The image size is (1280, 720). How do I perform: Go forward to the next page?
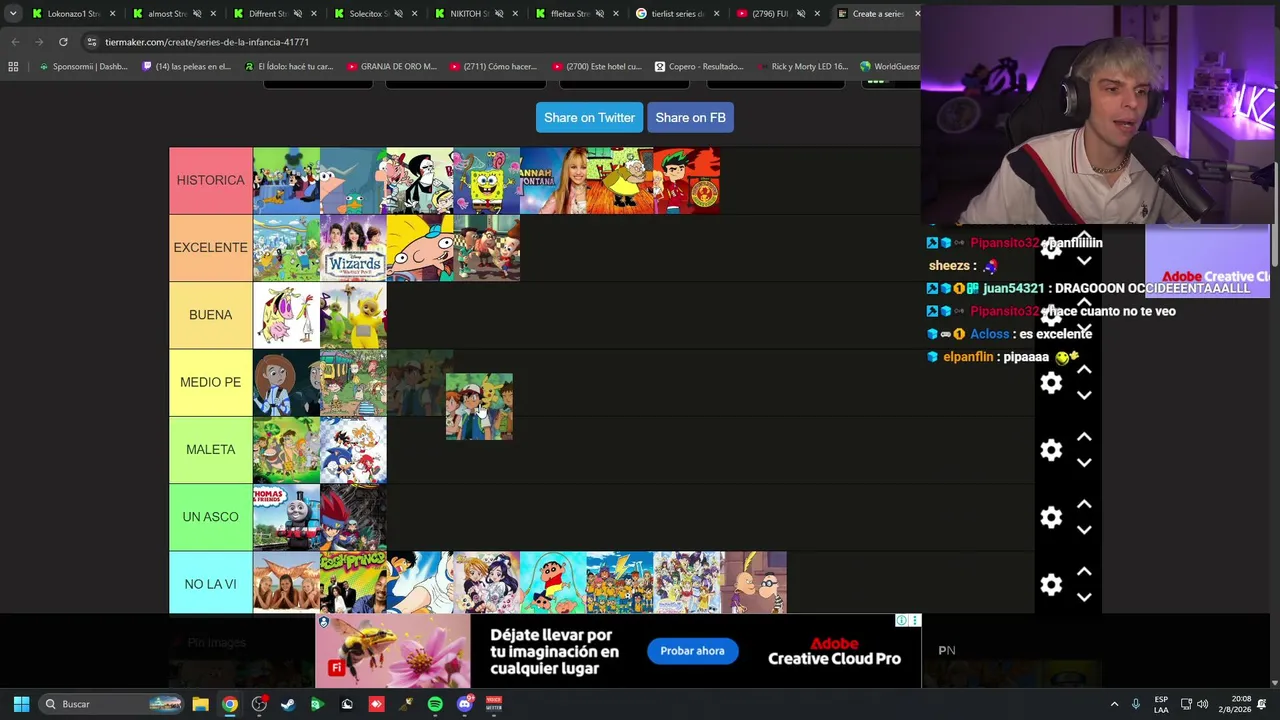click(39, 42)
